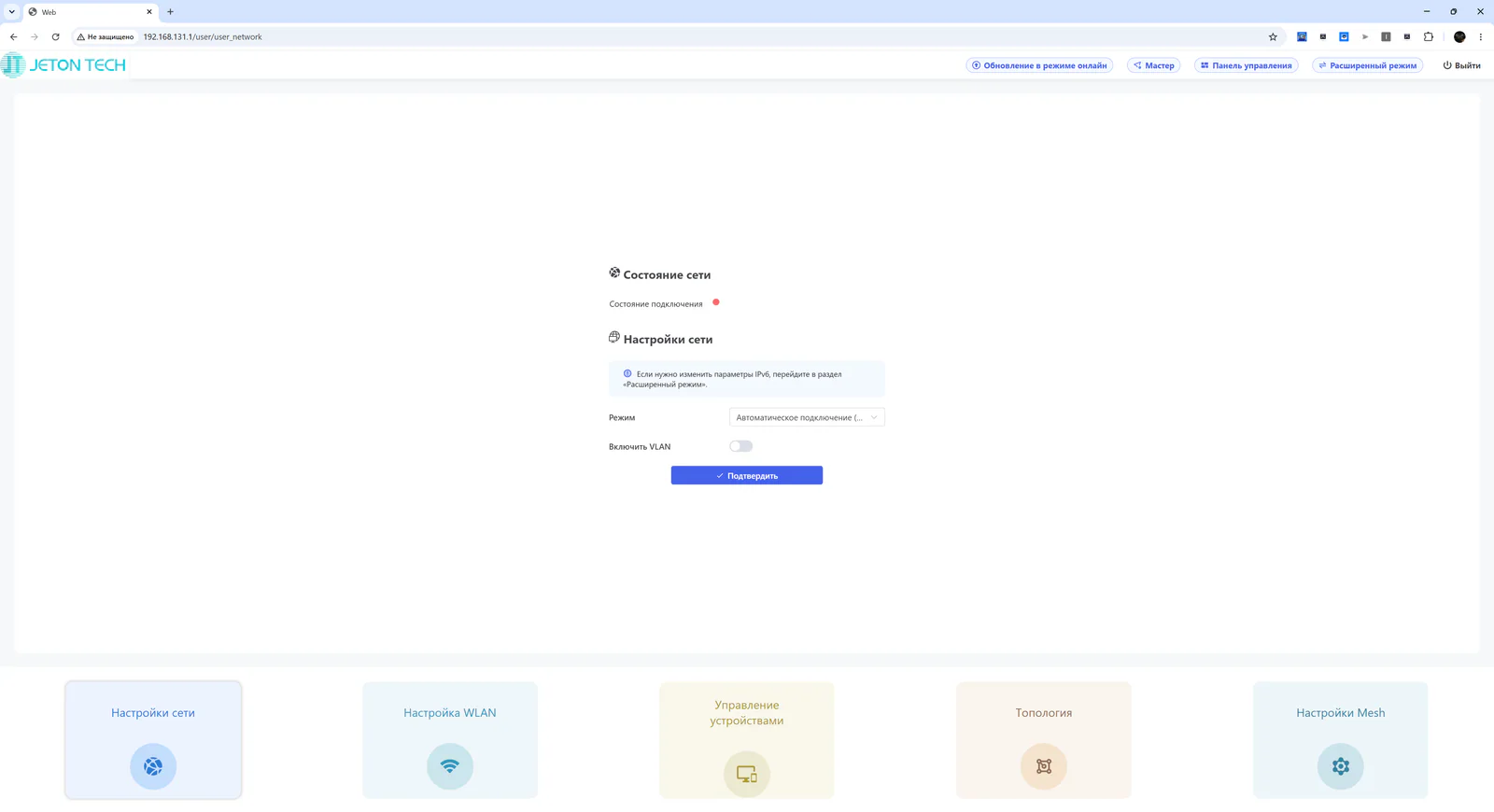Screen dimensions: 1494x812
Task: Click the gray play-arrow extension icon
Action: pos(1365,37)
